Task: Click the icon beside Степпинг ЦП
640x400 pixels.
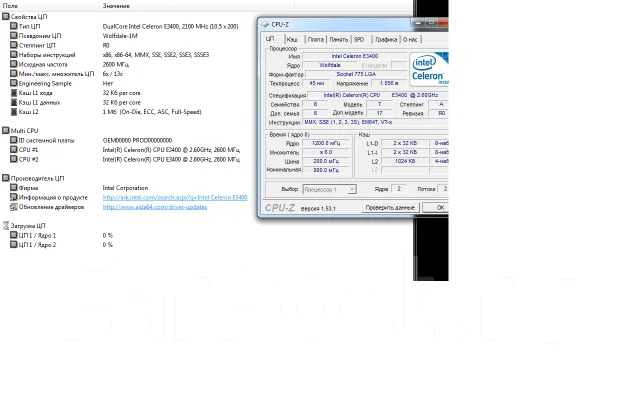Action: point(13,45)
